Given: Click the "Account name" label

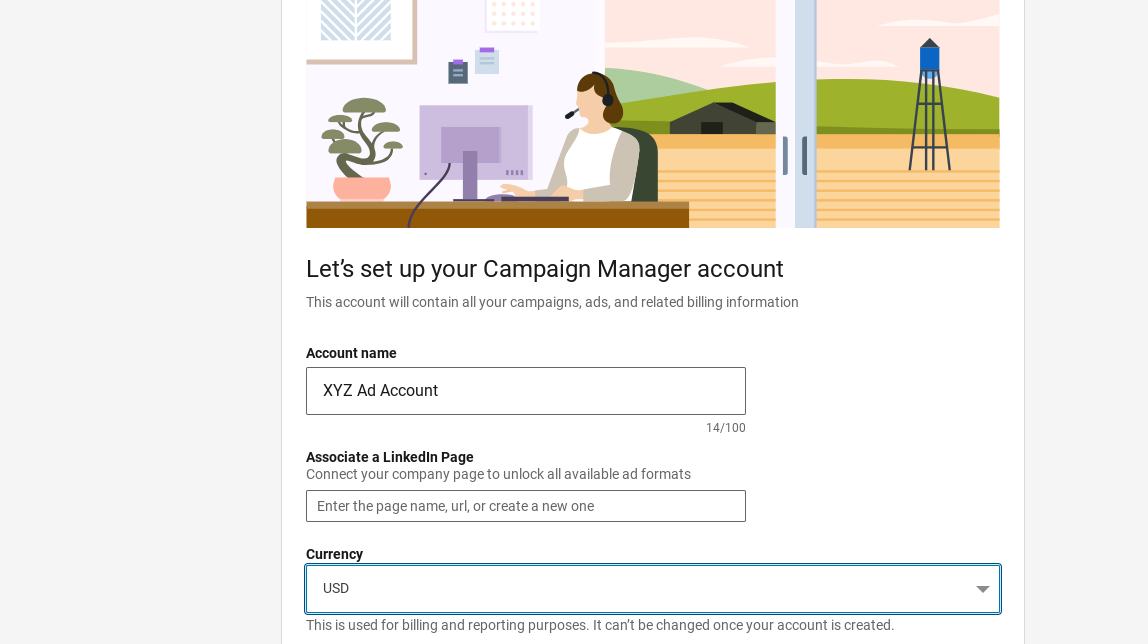Looking at the screenshot, I should (x=351, y=353).
